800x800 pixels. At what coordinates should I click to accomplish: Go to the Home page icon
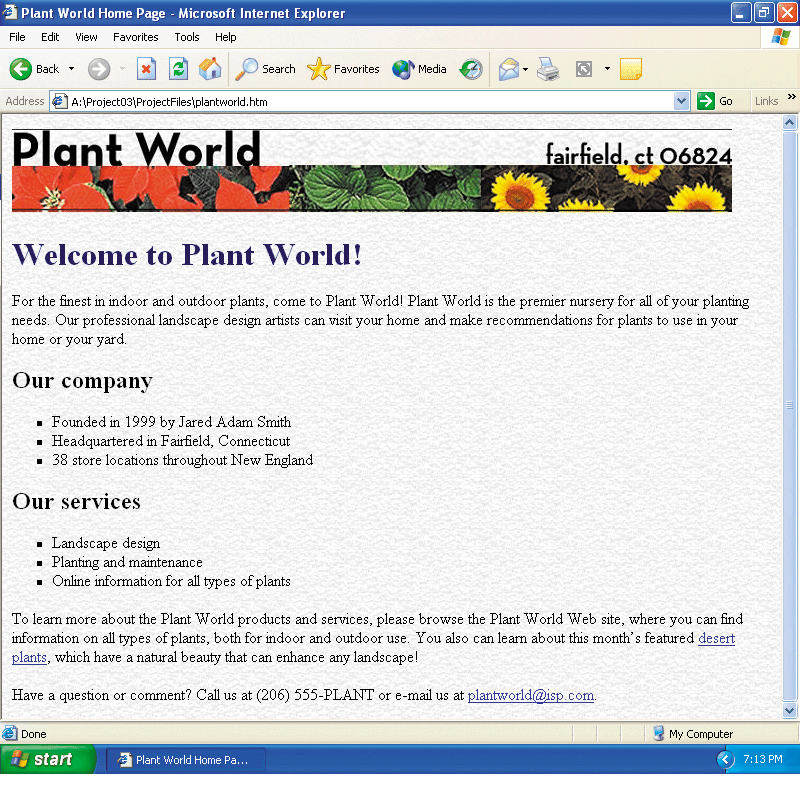click(x=210, y=69)
